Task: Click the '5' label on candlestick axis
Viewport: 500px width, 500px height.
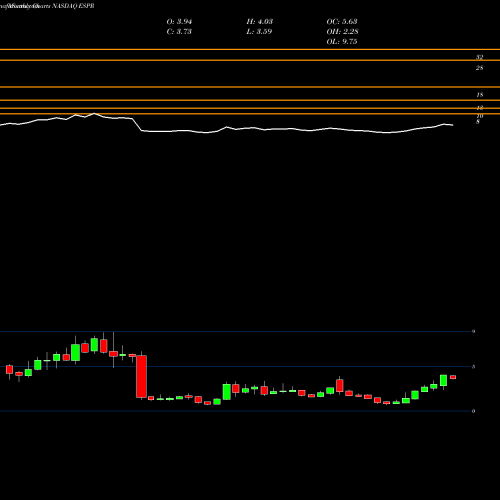Action: 473,367
